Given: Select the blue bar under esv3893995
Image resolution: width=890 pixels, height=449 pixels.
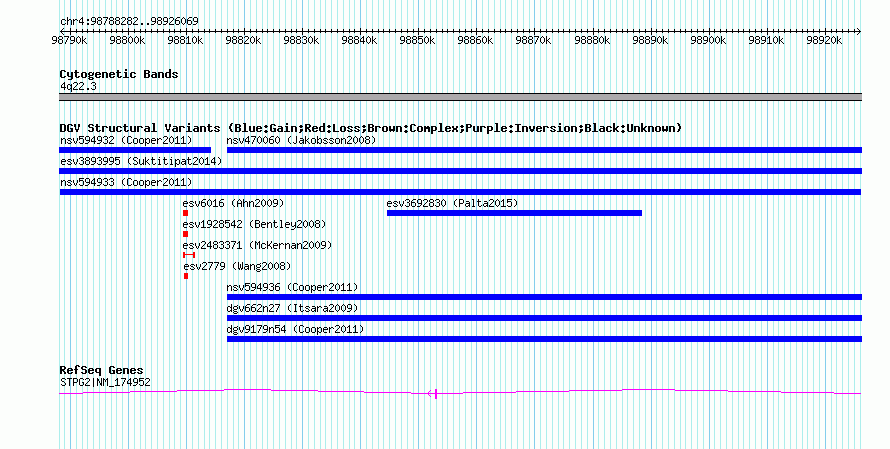Looking at the screenshot, I should point(461,171).
